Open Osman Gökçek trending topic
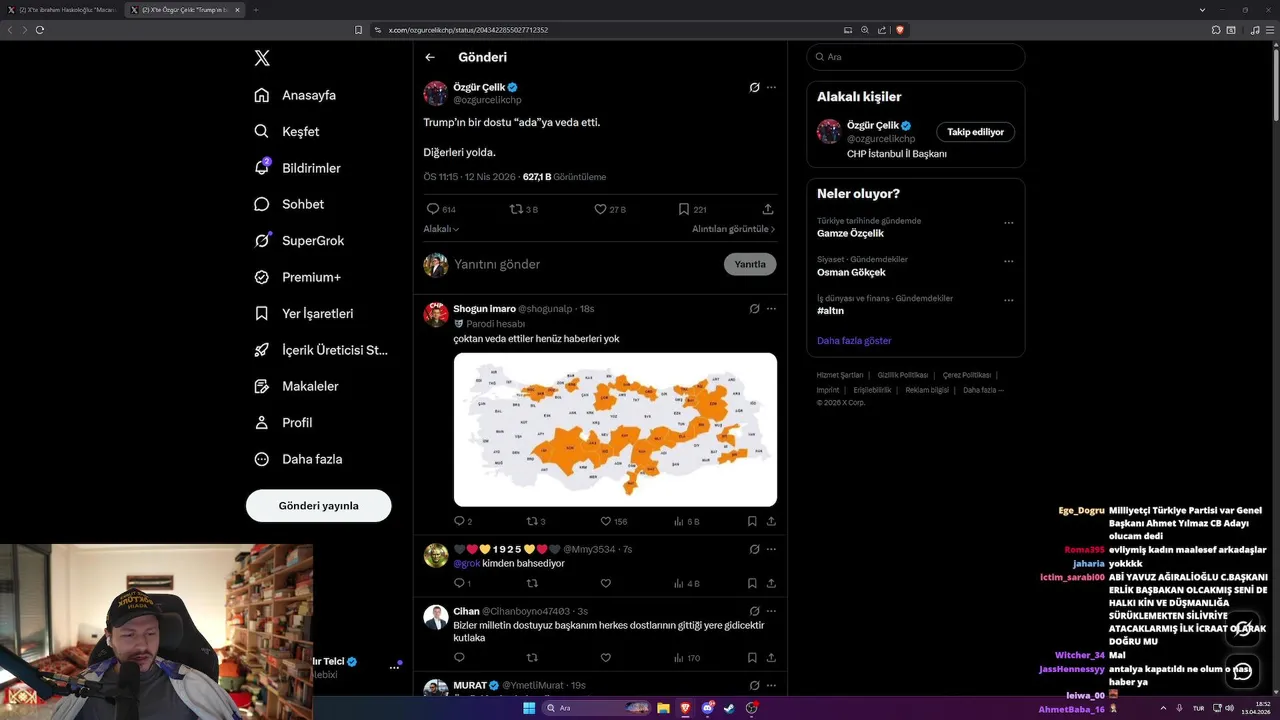This screenshot has width=1280, height=720. [851, 272]
